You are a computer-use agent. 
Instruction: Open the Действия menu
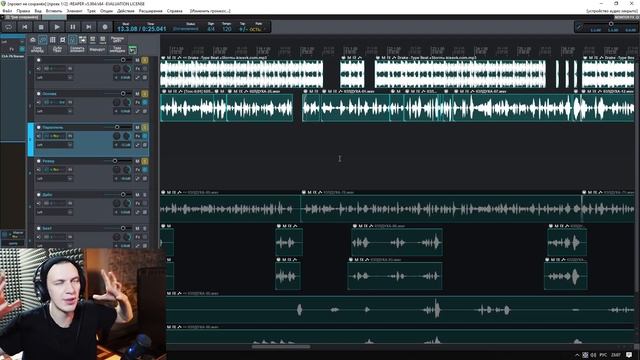click(126, 11)
